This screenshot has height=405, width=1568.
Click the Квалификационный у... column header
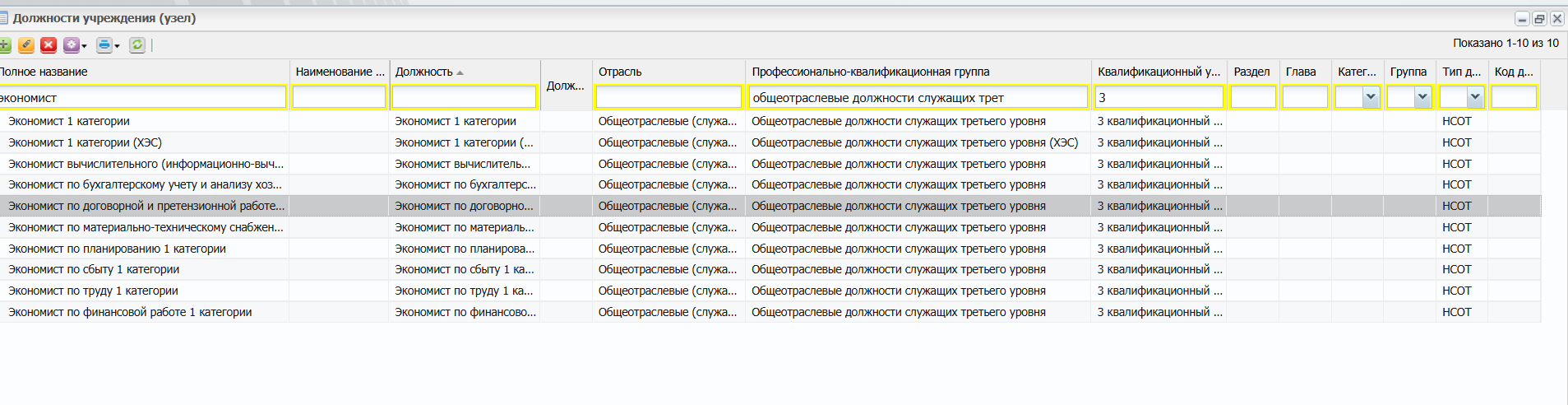point(1159,72)
